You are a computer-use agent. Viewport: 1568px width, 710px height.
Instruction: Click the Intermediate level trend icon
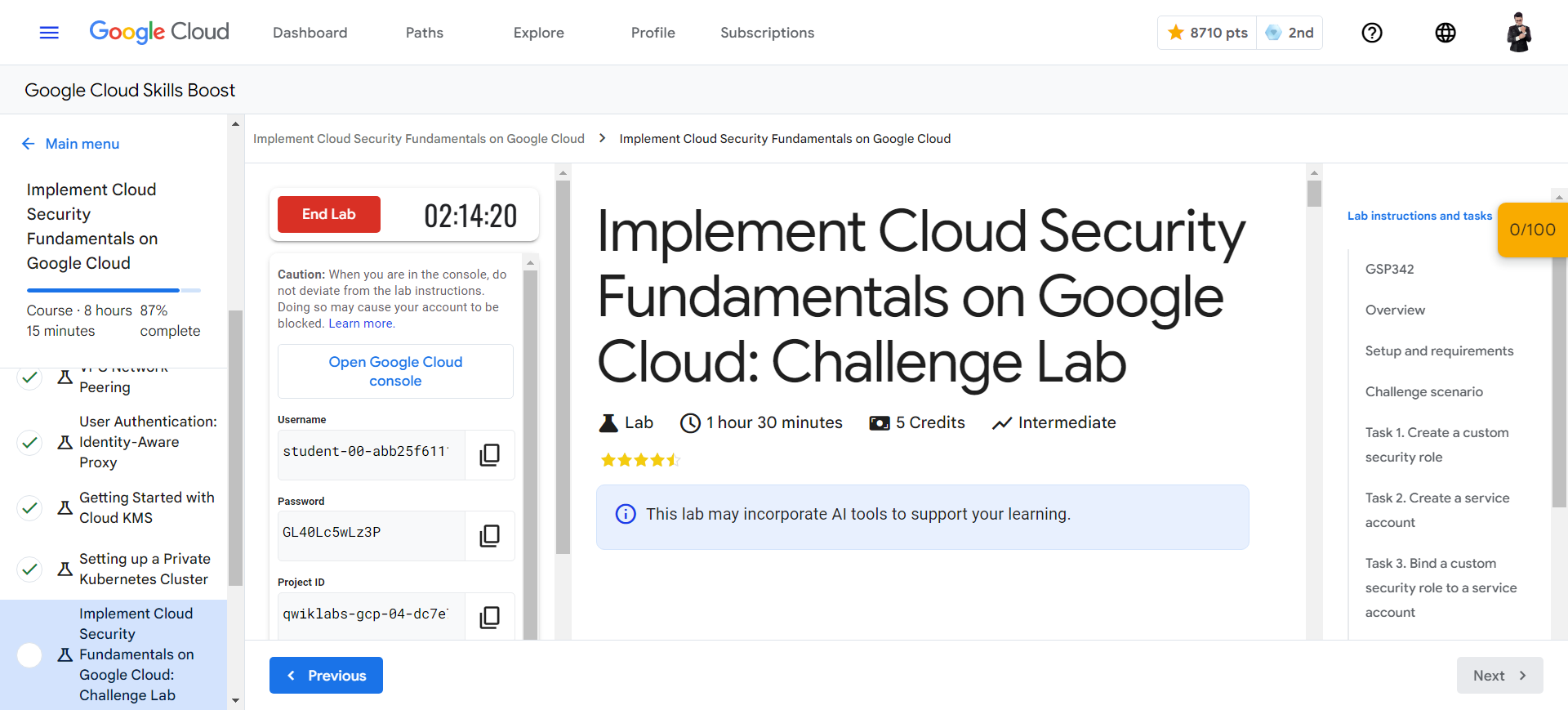pos(1002,423)
